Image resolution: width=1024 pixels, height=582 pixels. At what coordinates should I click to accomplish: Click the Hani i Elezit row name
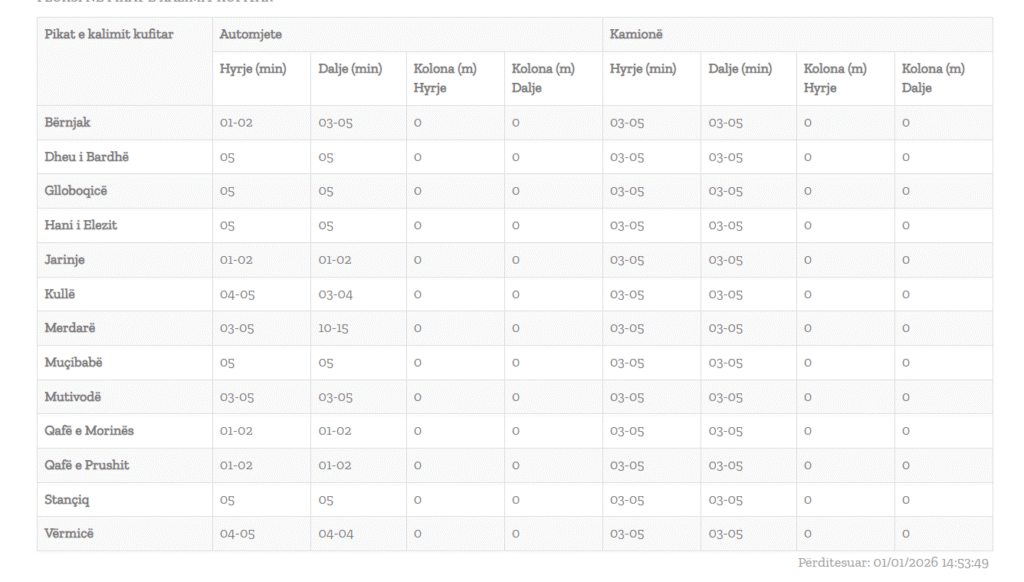(81, 225)
